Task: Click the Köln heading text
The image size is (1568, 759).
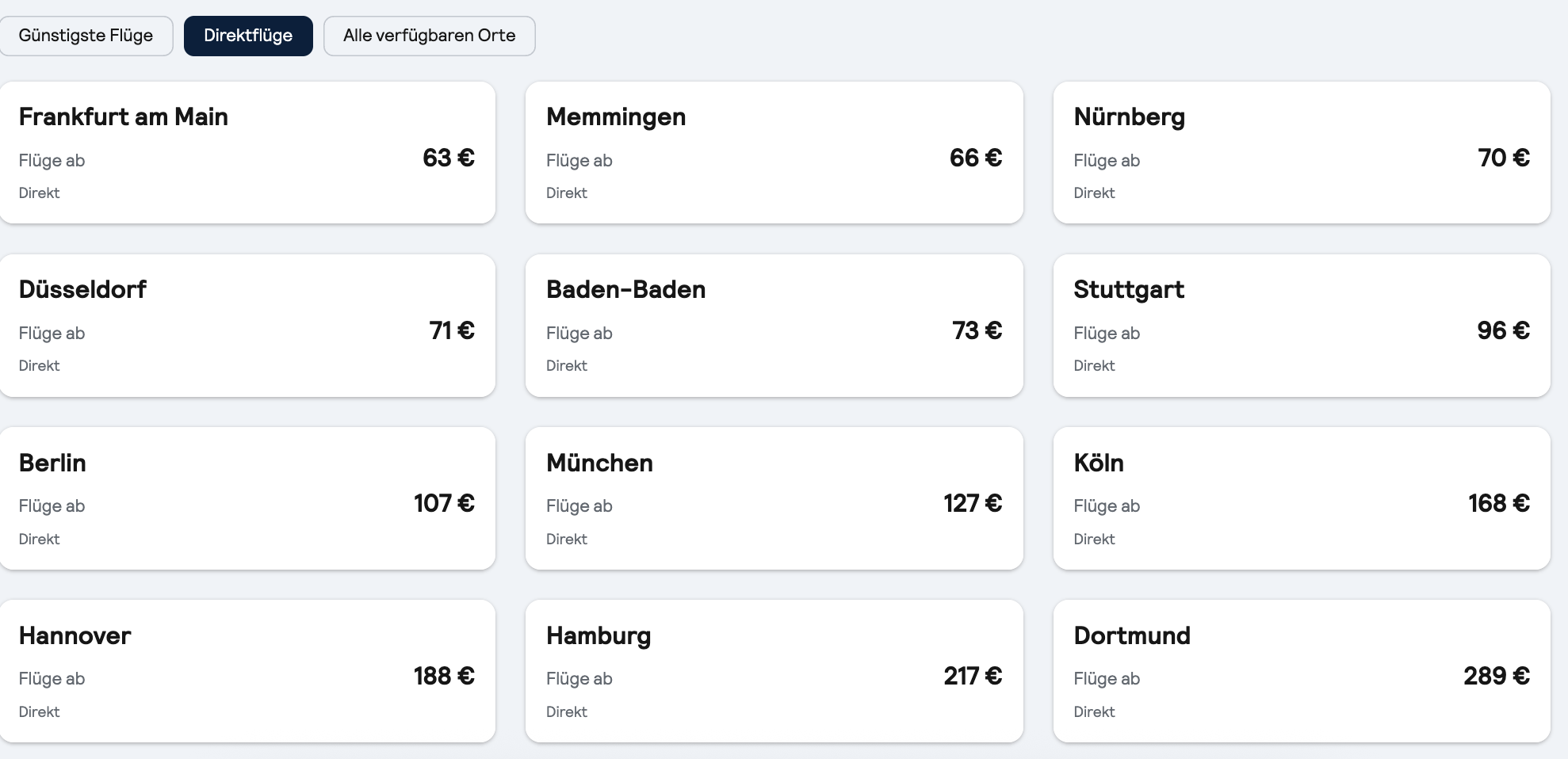Action: (x=1099, y=463)
